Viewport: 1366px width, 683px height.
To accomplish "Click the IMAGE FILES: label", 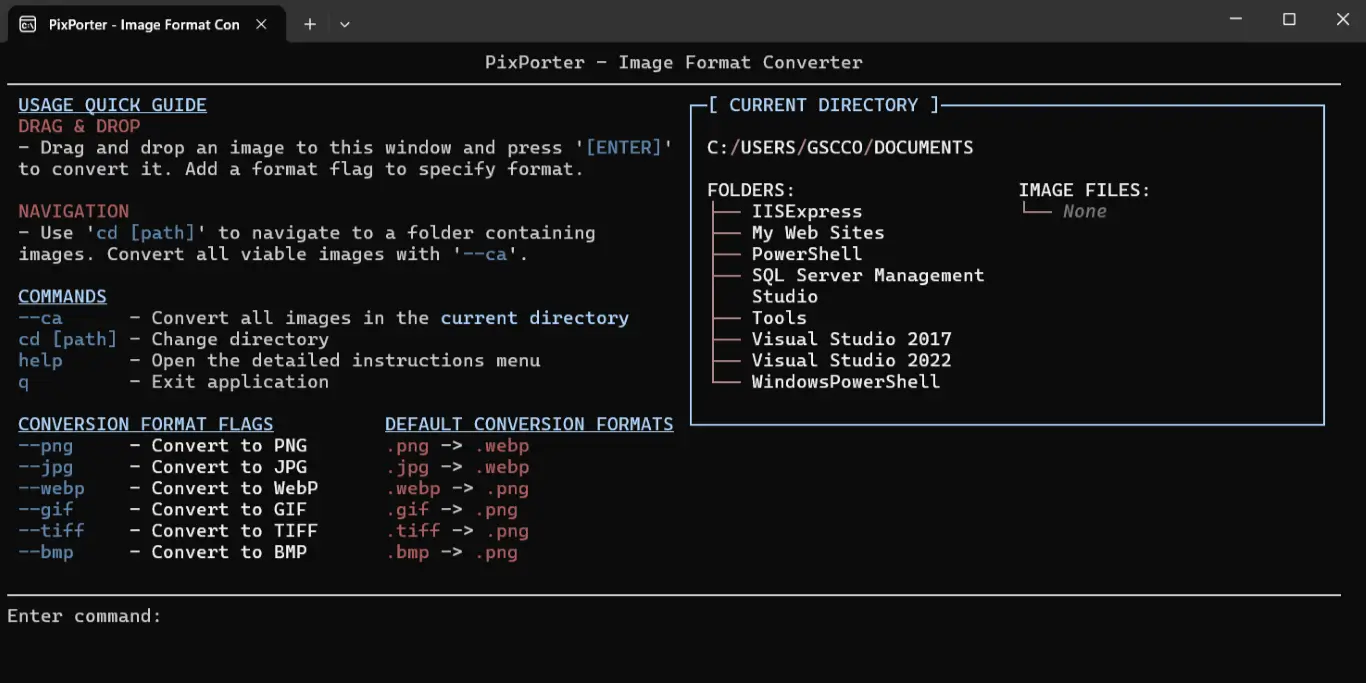I will click(1085, 190).
